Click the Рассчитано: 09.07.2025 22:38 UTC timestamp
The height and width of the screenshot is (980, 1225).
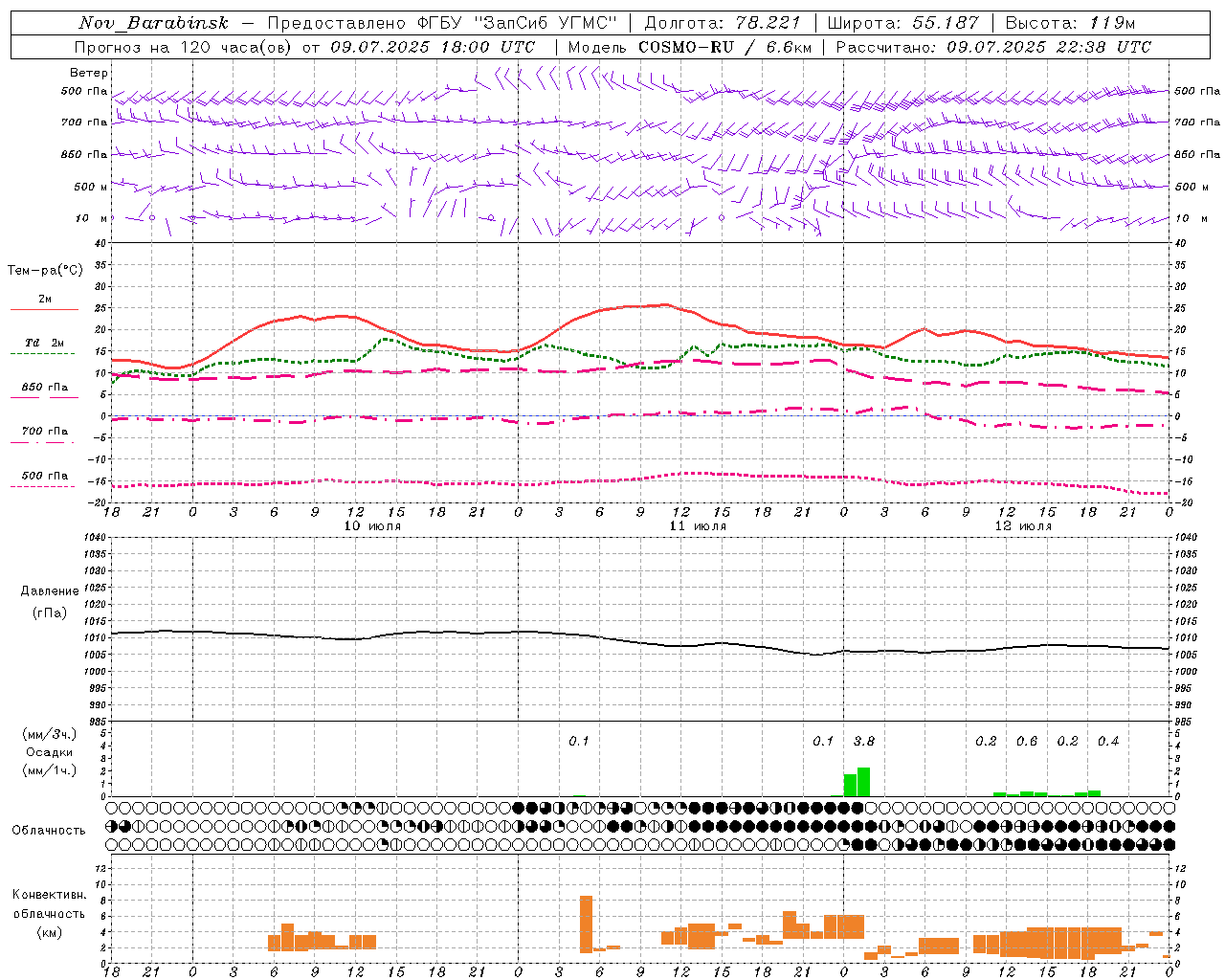[993, 47]
